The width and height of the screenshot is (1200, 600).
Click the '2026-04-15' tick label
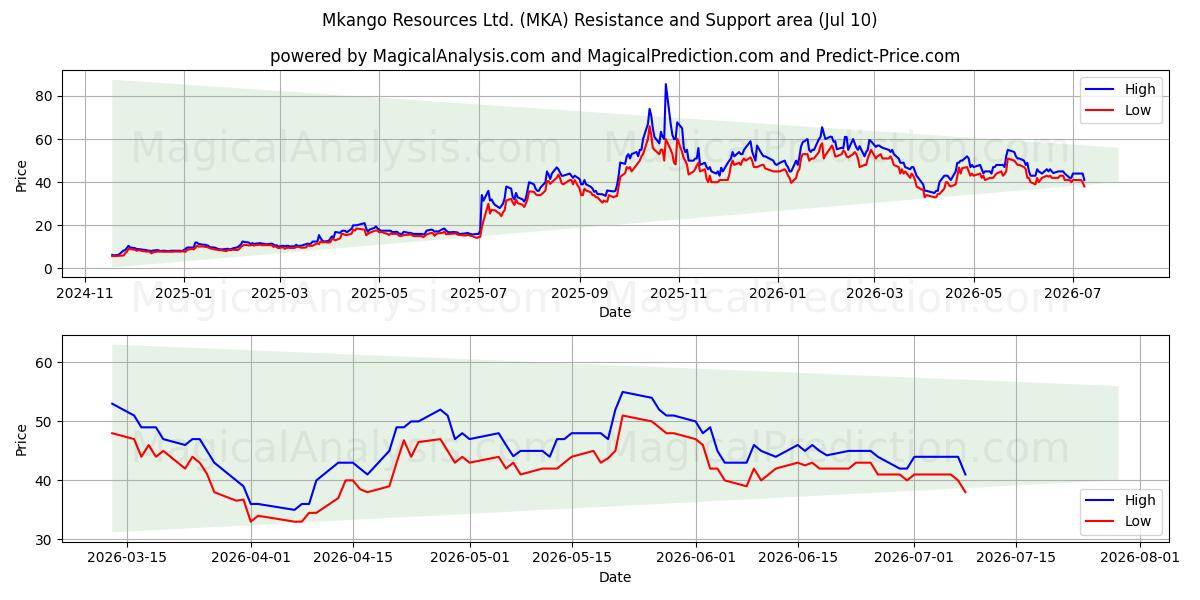[352, 558]
